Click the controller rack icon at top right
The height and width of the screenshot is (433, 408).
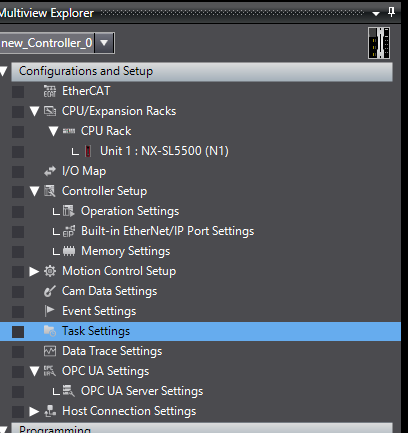click(x=379, y=43)
